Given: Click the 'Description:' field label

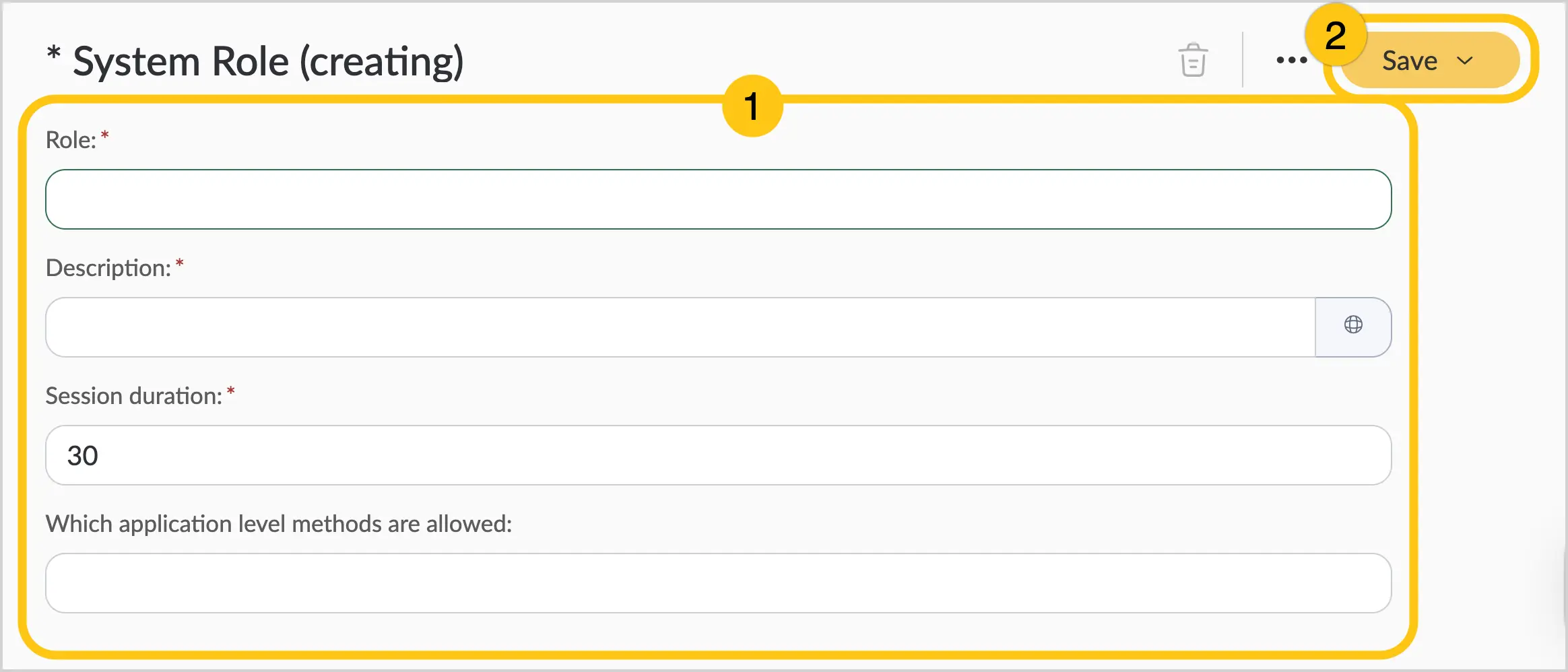Looking at the screenshot, I should [108, 268].
